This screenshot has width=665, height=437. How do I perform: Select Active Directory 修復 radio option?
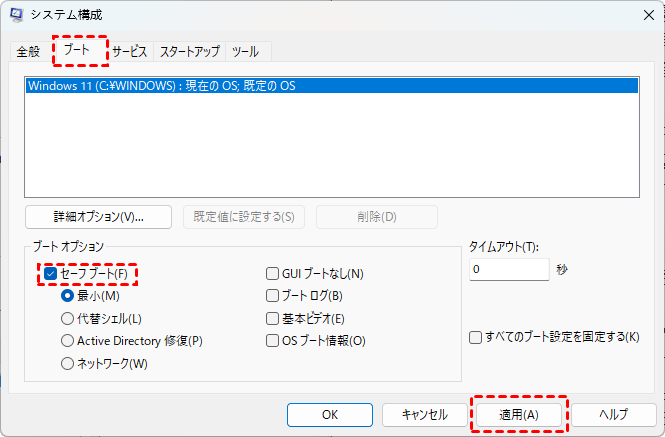pyautogui.click(x=68, y=341)
